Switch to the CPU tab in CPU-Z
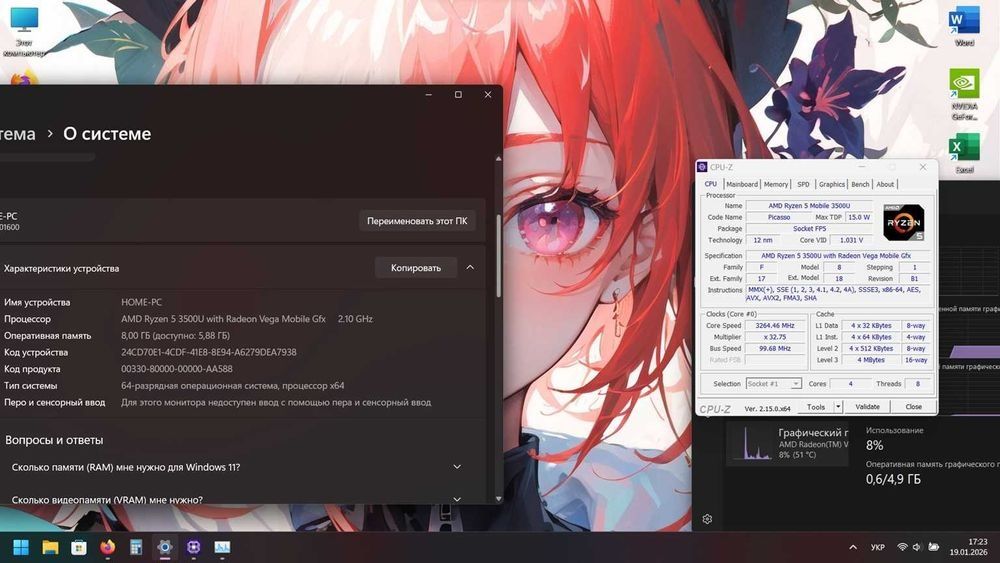Viewport: 1000px width, 563px height. pyautogui.click(x=710, y=184)
